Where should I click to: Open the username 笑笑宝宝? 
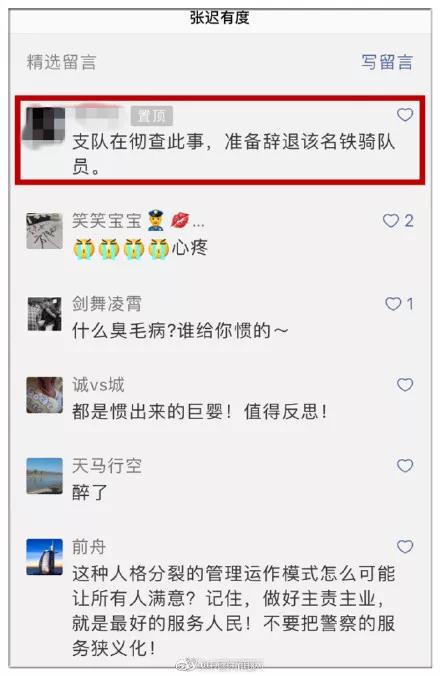click(x=106, y=221)
